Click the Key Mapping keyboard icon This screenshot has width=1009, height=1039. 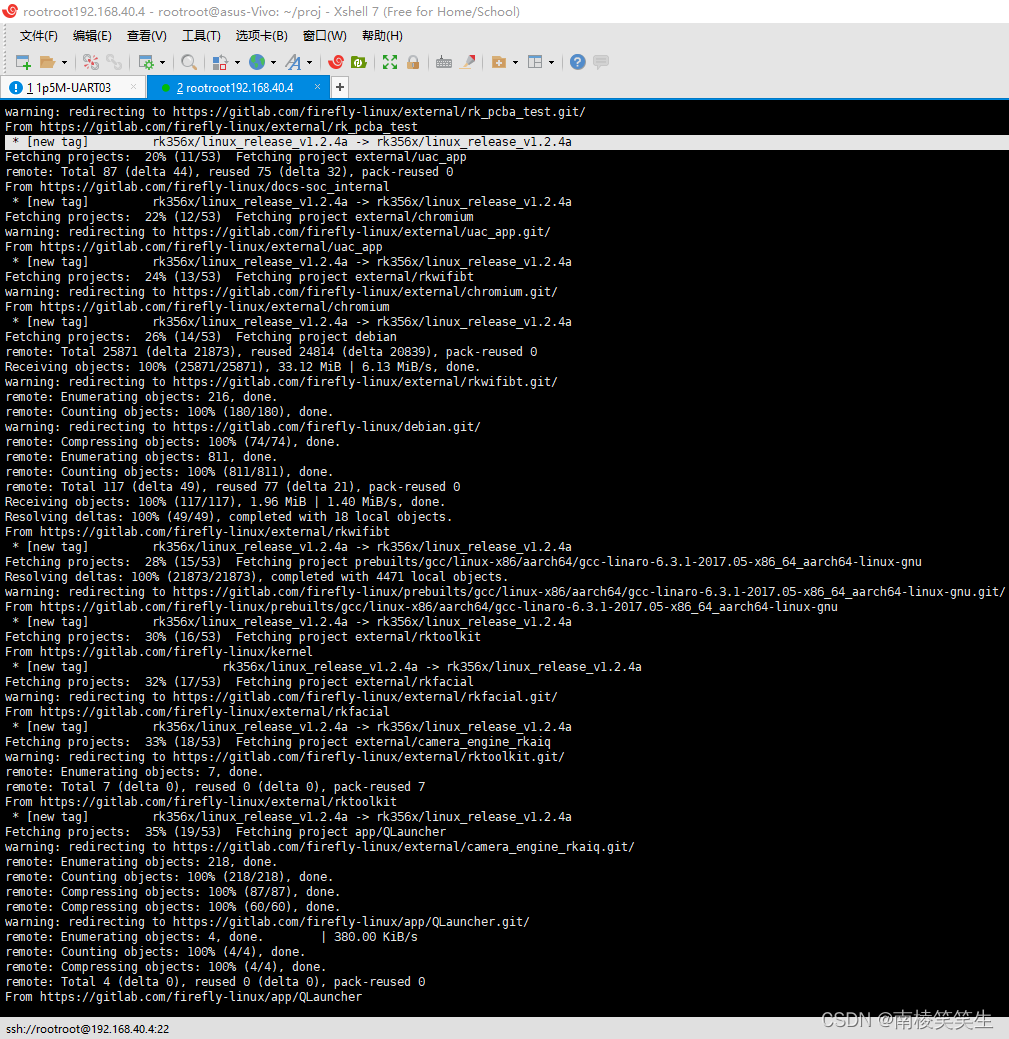pos(444,62)
